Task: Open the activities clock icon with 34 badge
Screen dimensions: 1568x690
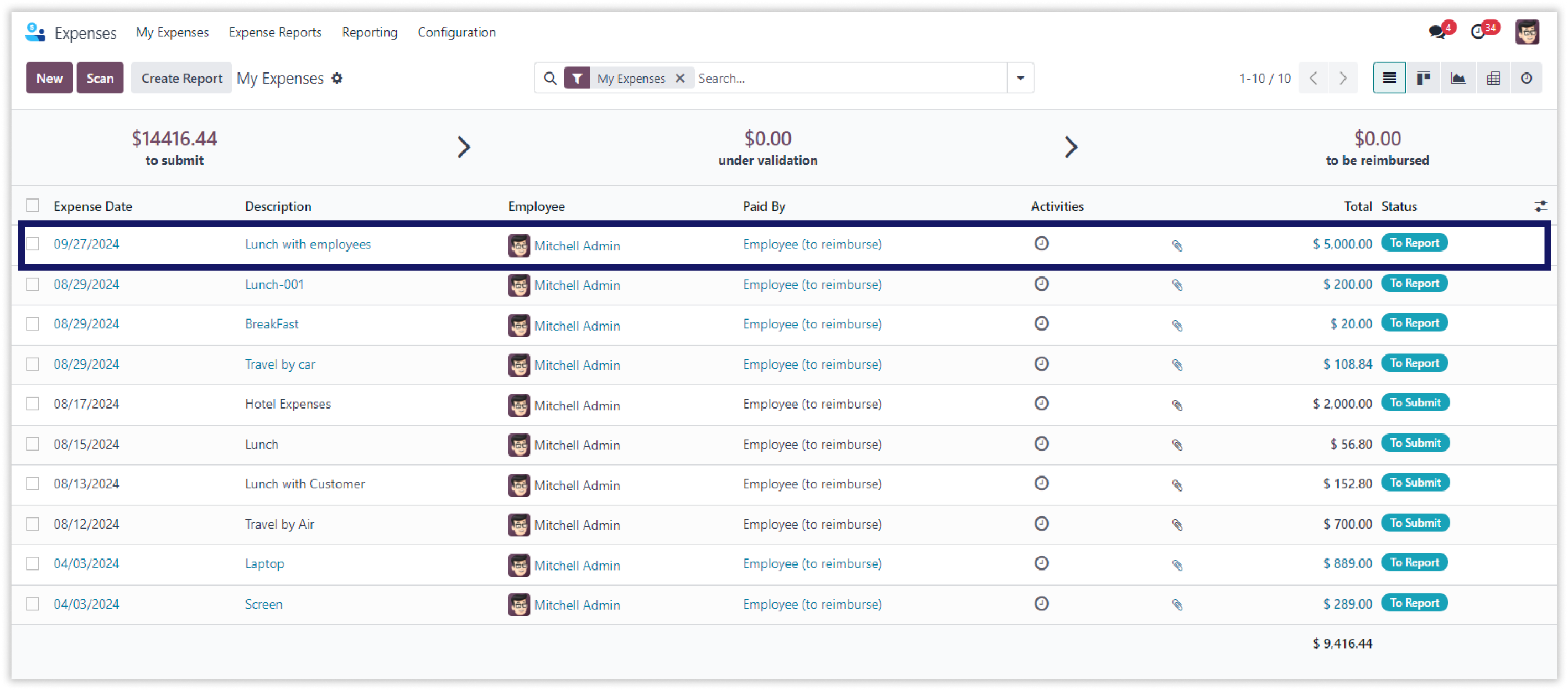Action: (1478, 32)
